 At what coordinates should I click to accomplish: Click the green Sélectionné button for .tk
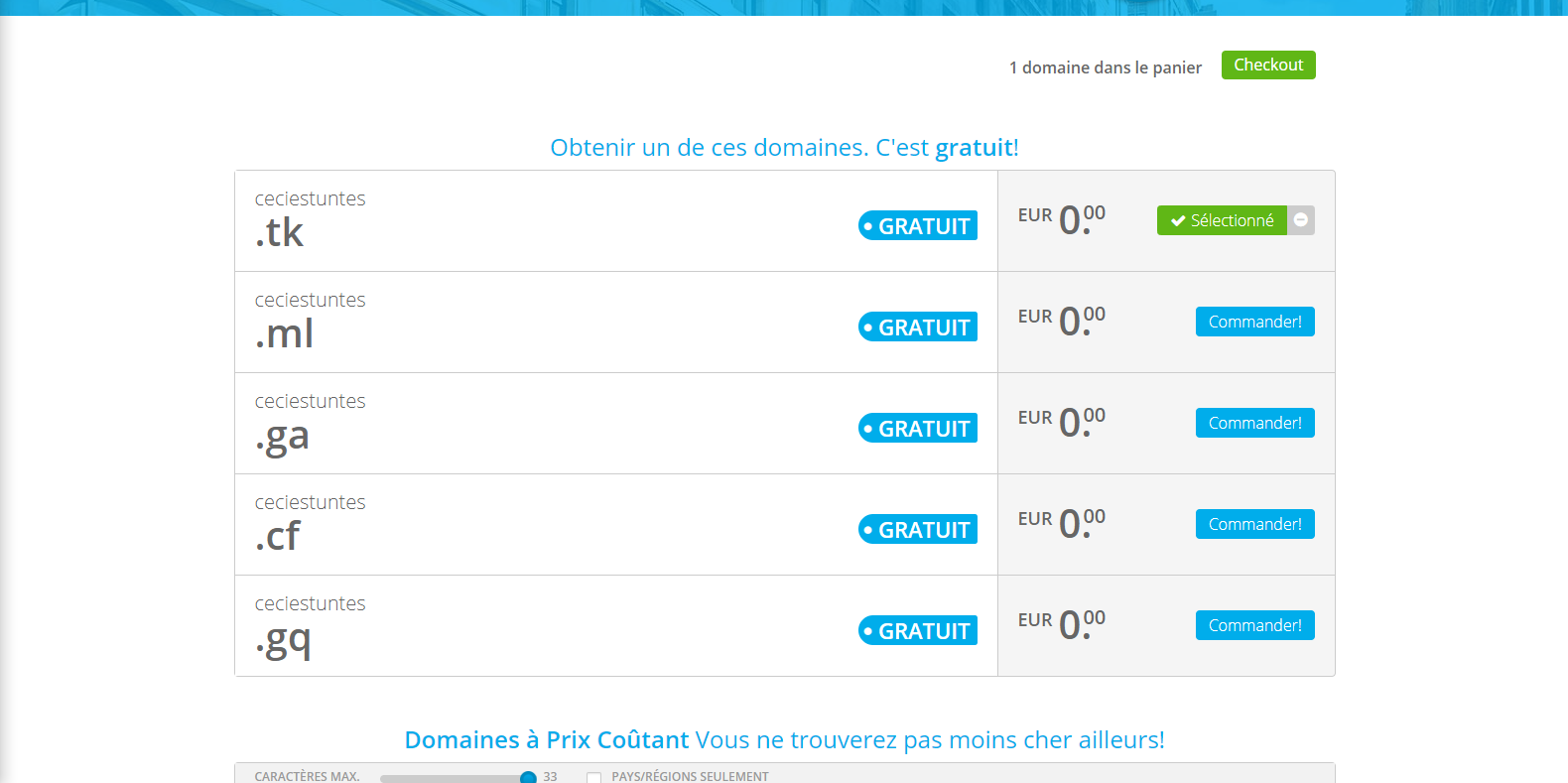pos(1222,220)
